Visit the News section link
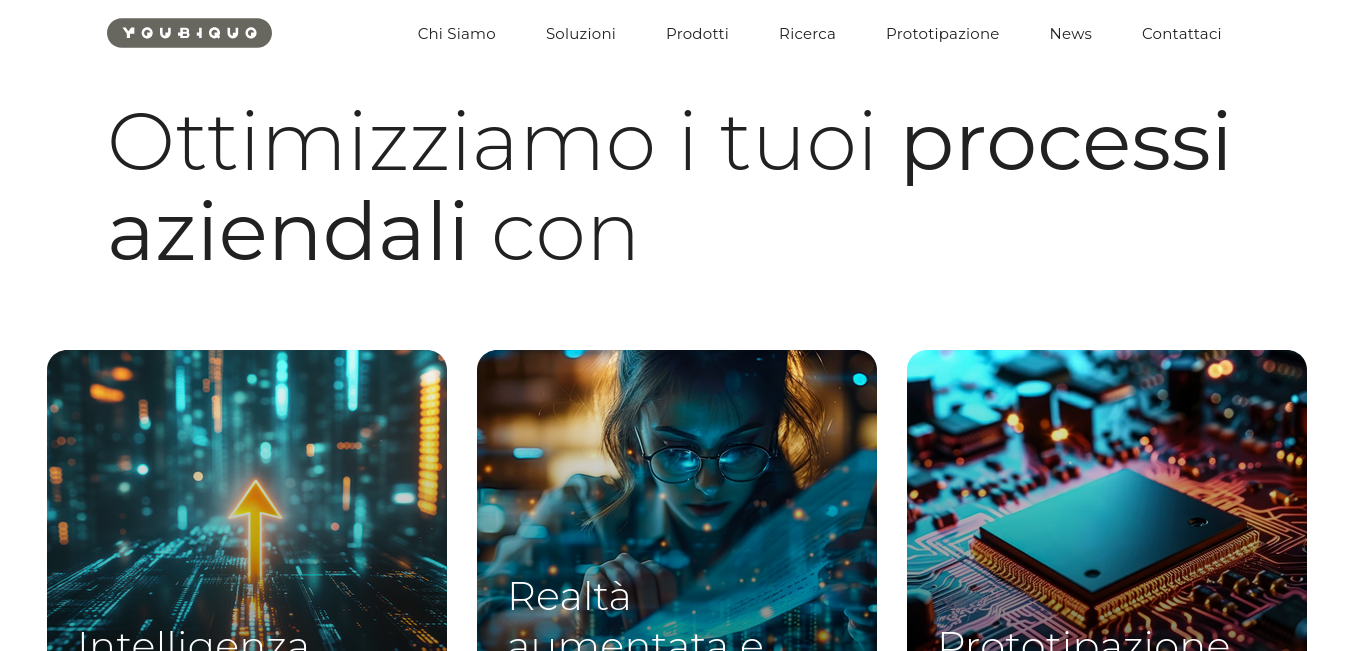Image resolution: width=1366 pixels, height=651 pixels. [x=1070, y=34]
